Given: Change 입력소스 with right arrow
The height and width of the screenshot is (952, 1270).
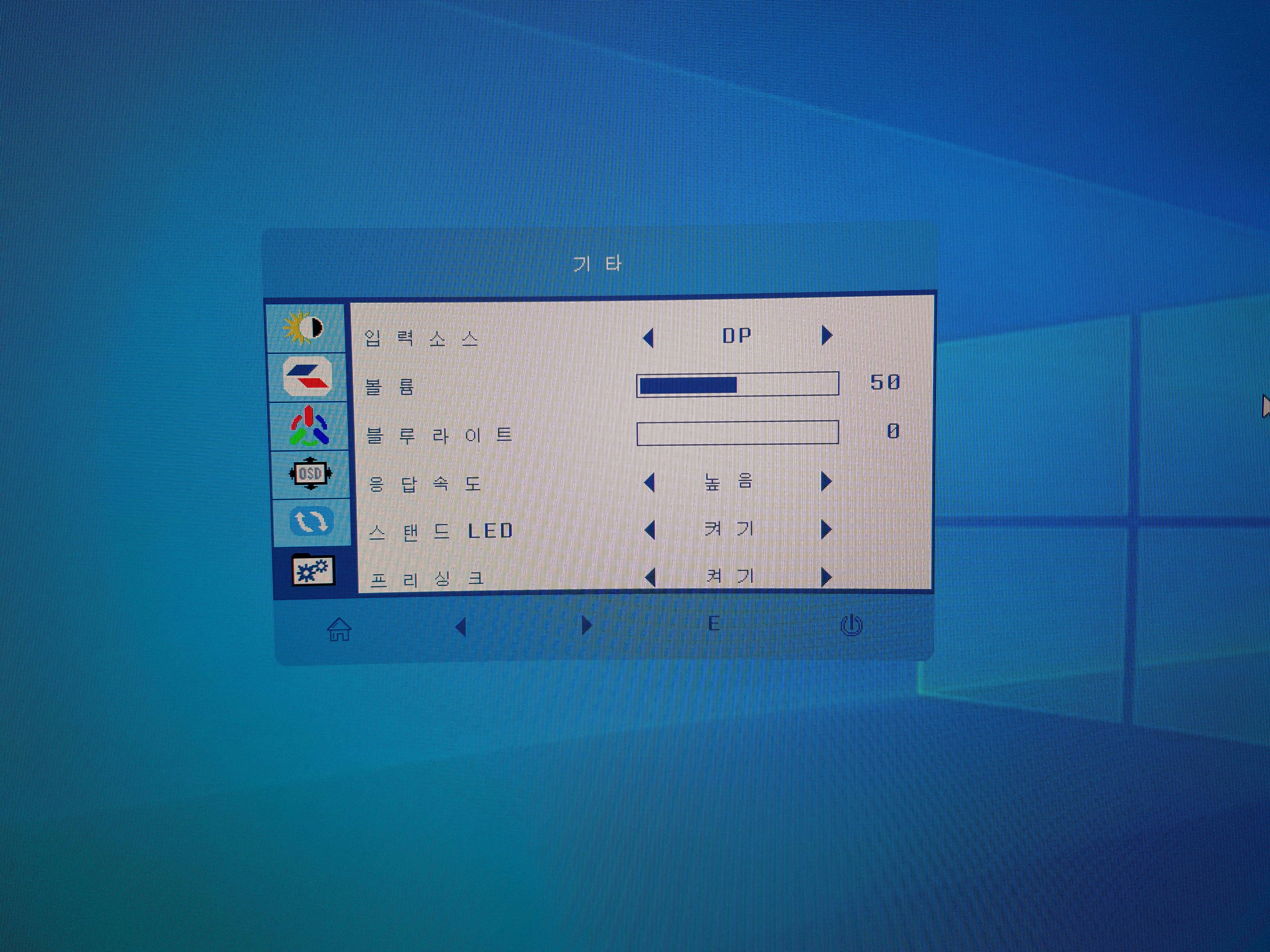Looking at the screenshot, I should [826, 335].
